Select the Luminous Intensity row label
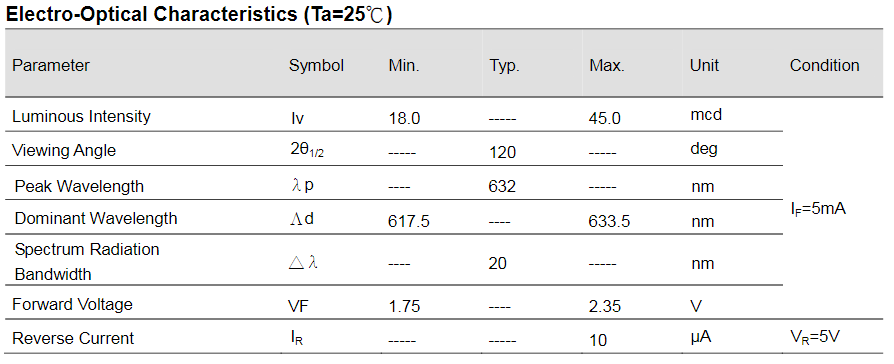 click(x=81, y=116)
